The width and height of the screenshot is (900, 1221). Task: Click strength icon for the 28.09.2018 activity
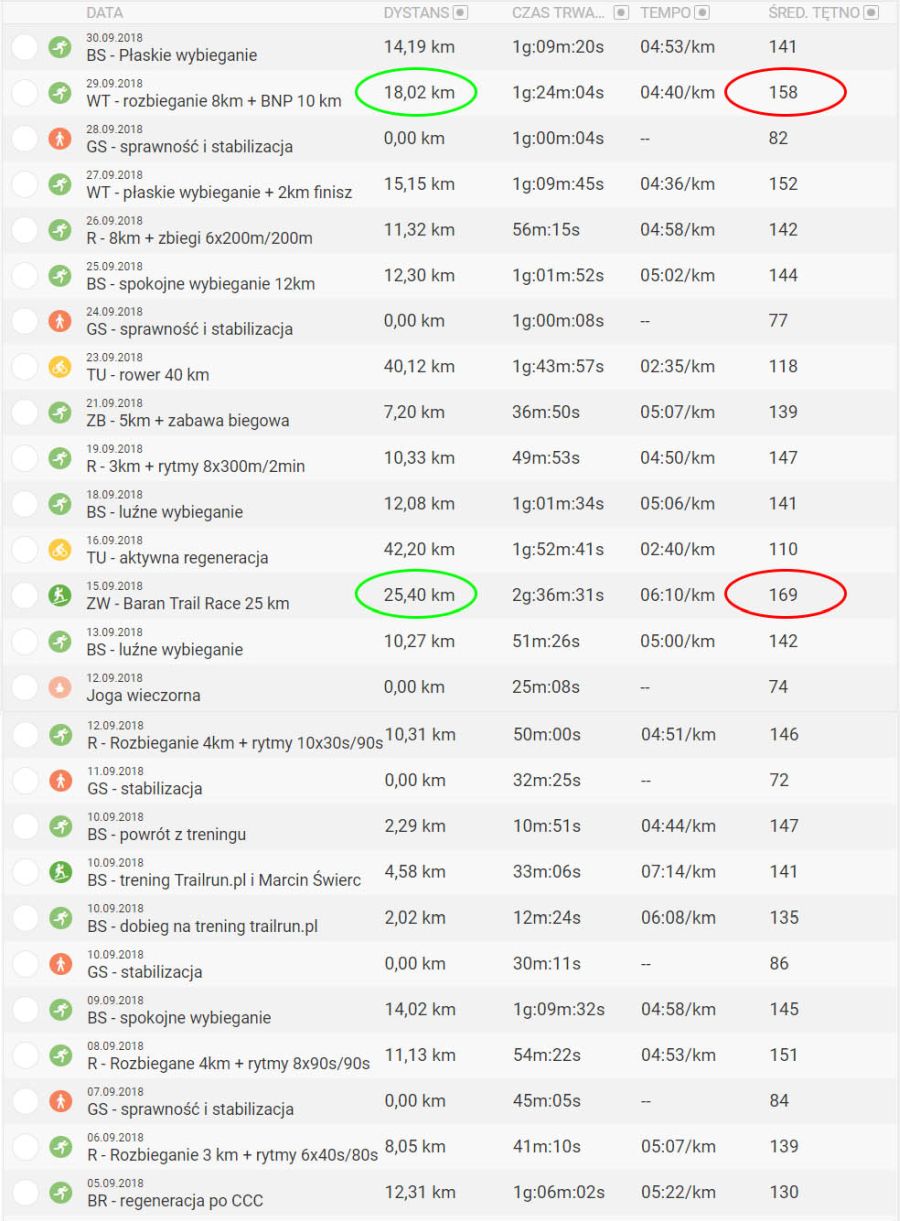pyautogui.click(x=60, y=139)
